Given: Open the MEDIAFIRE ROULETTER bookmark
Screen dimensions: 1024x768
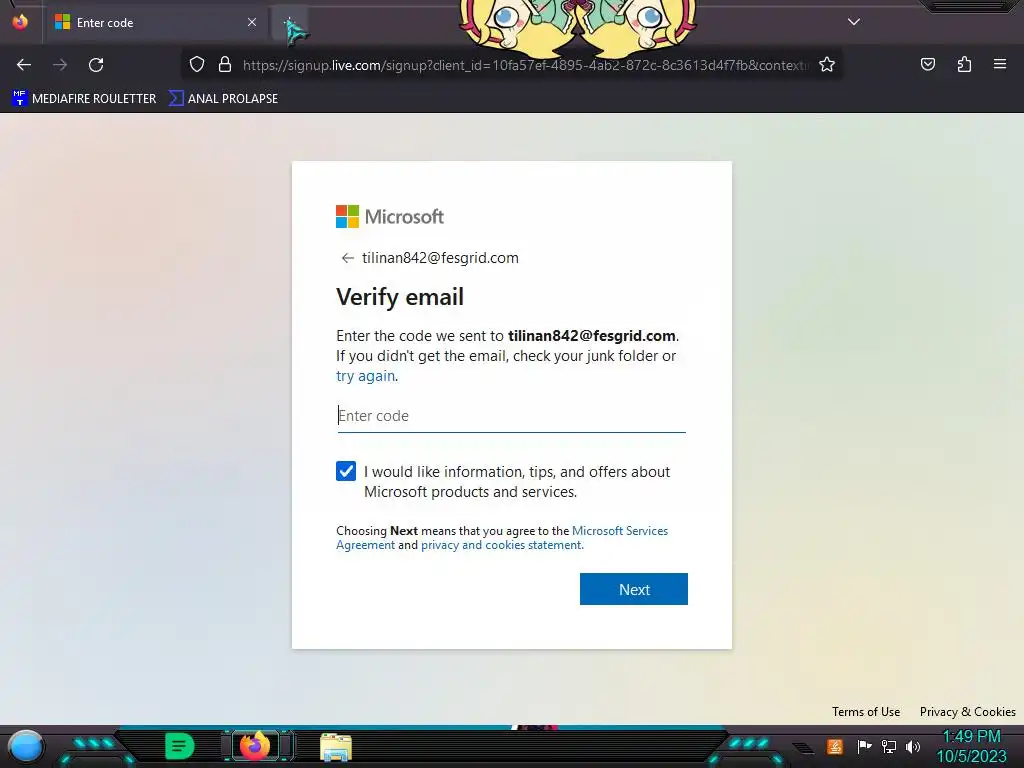Looking at the screenshot, I should pos(84,99).
